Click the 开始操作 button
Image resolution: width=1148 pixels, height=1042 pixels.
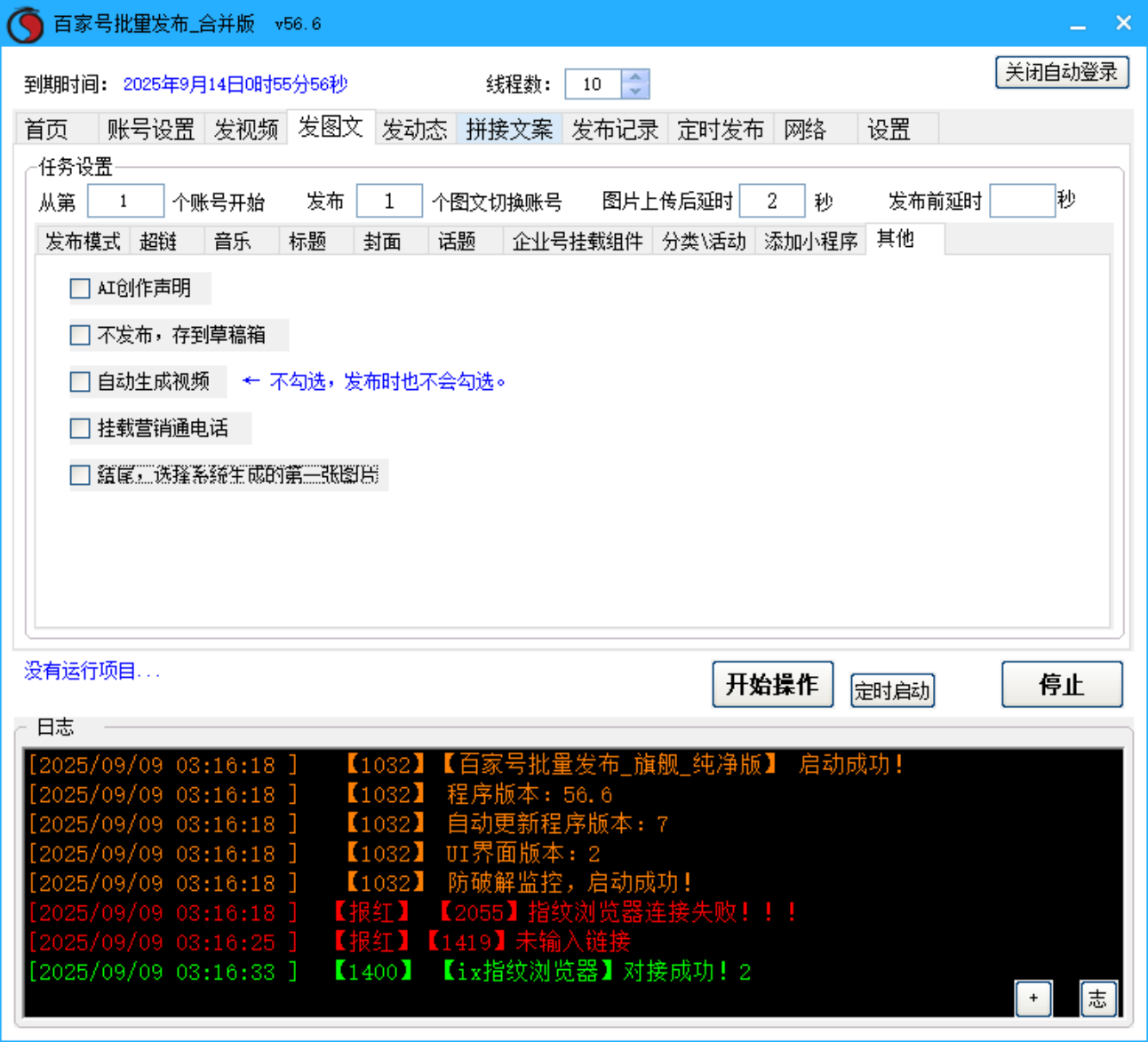click(x=772, y=684)
